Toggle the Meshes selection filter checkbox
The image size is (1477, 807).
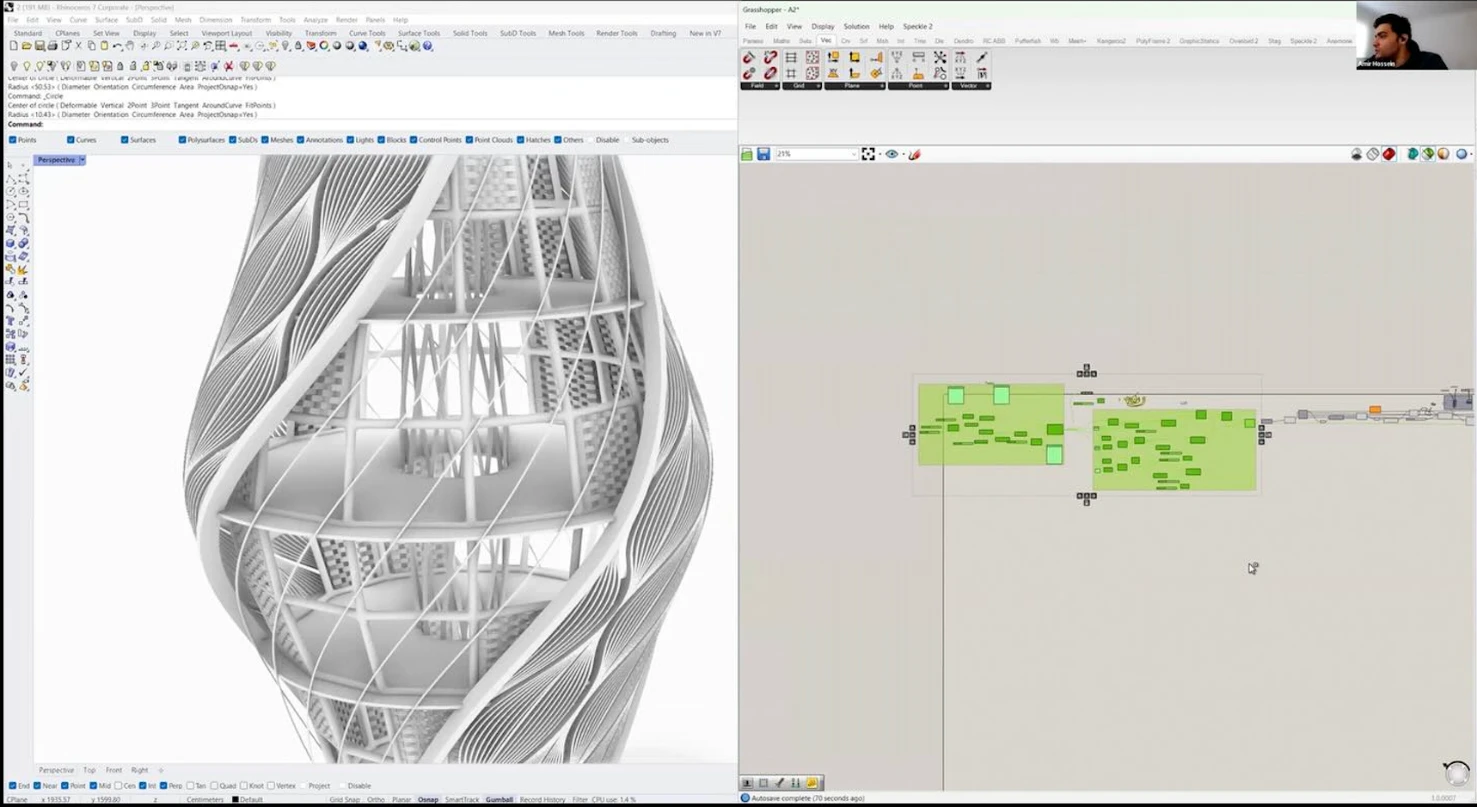265,140
